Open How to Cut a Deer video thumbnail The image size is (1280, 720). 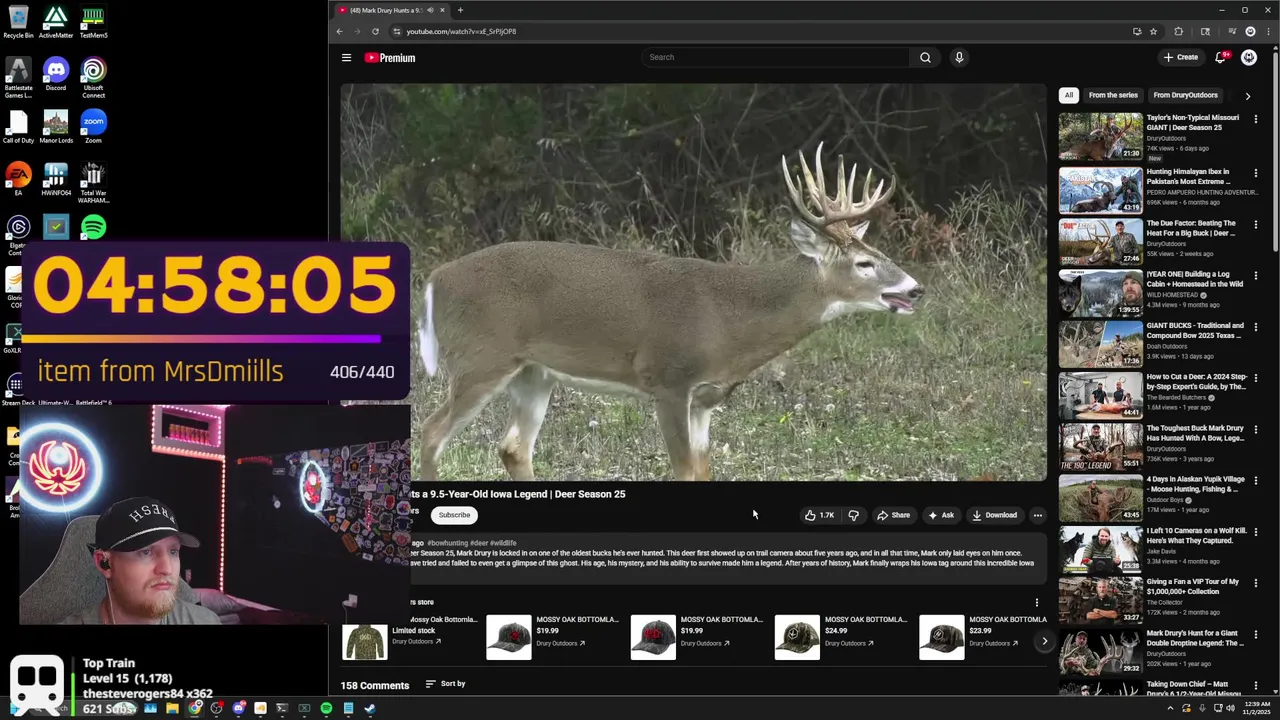(1100, 395)
